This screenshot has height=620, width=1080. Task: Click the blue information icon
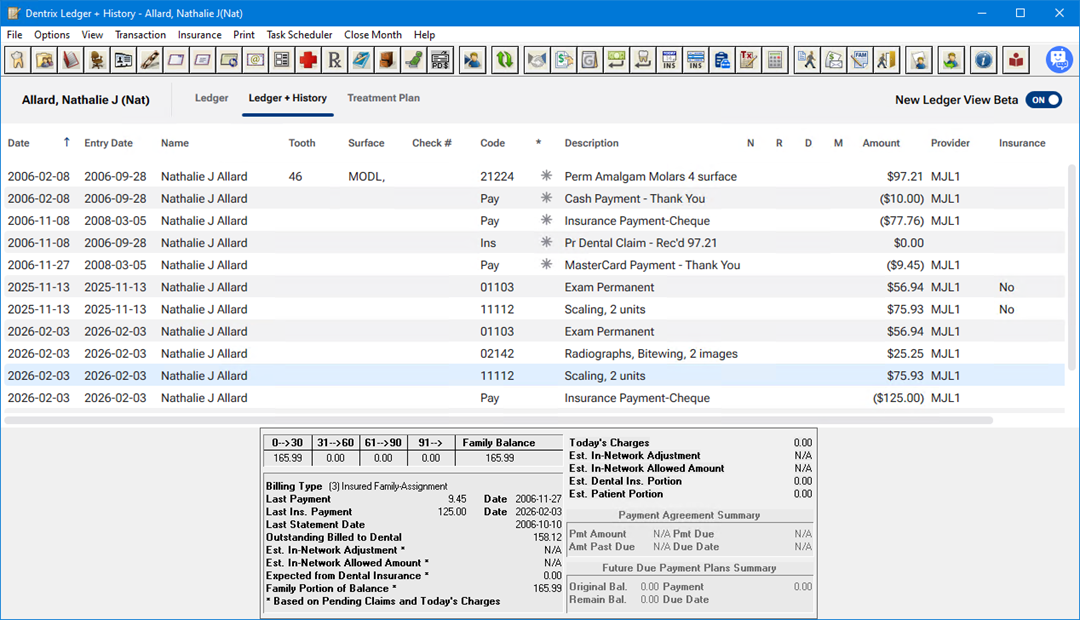pos(984,61)
